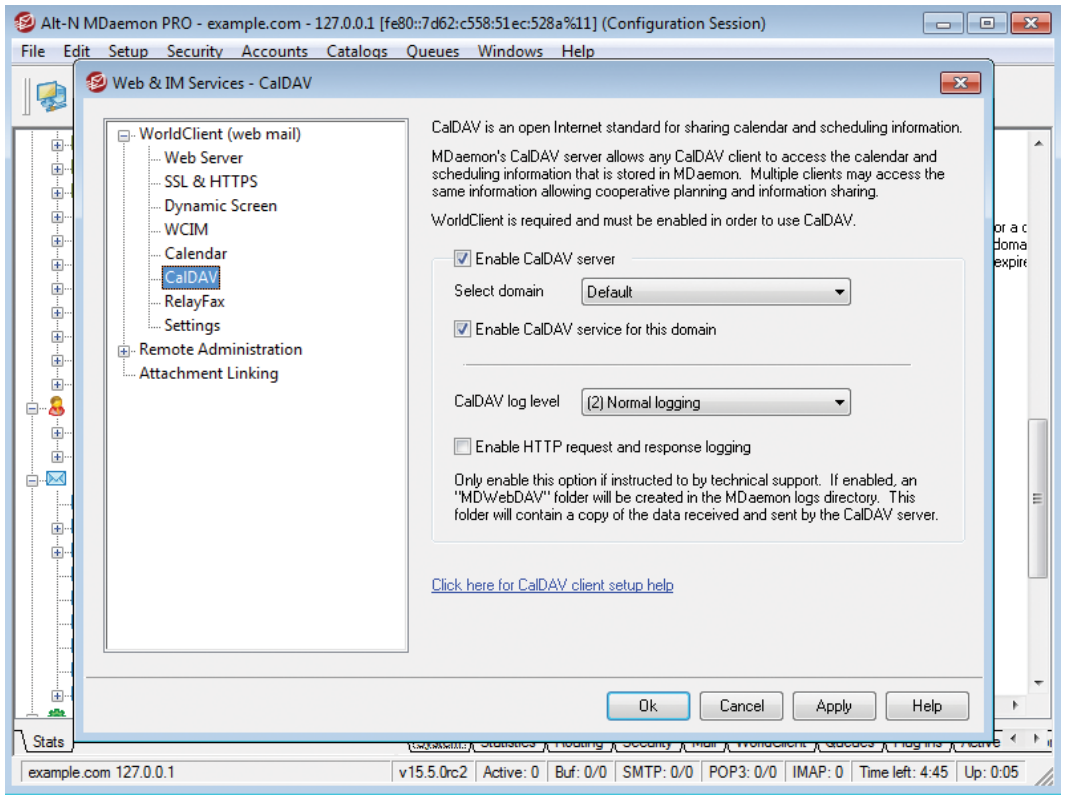Open the Catalogs menu
The height and width of the screenshot is (799, 1067).
pos(357,51)
